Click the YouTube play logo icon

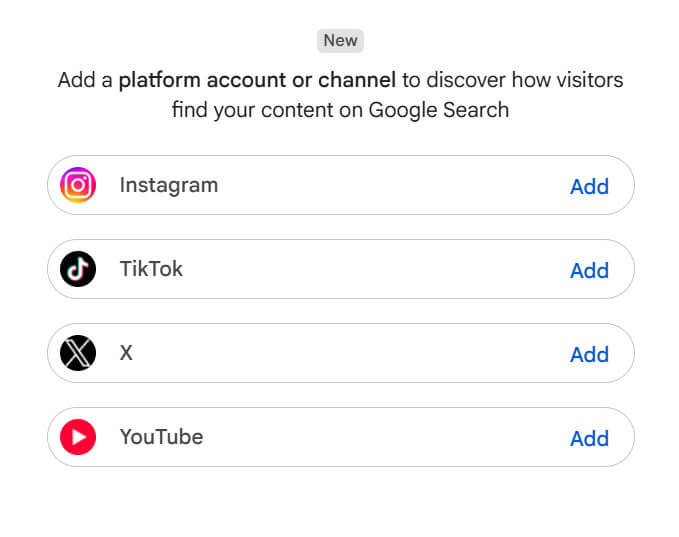click(x=78, y=437)
